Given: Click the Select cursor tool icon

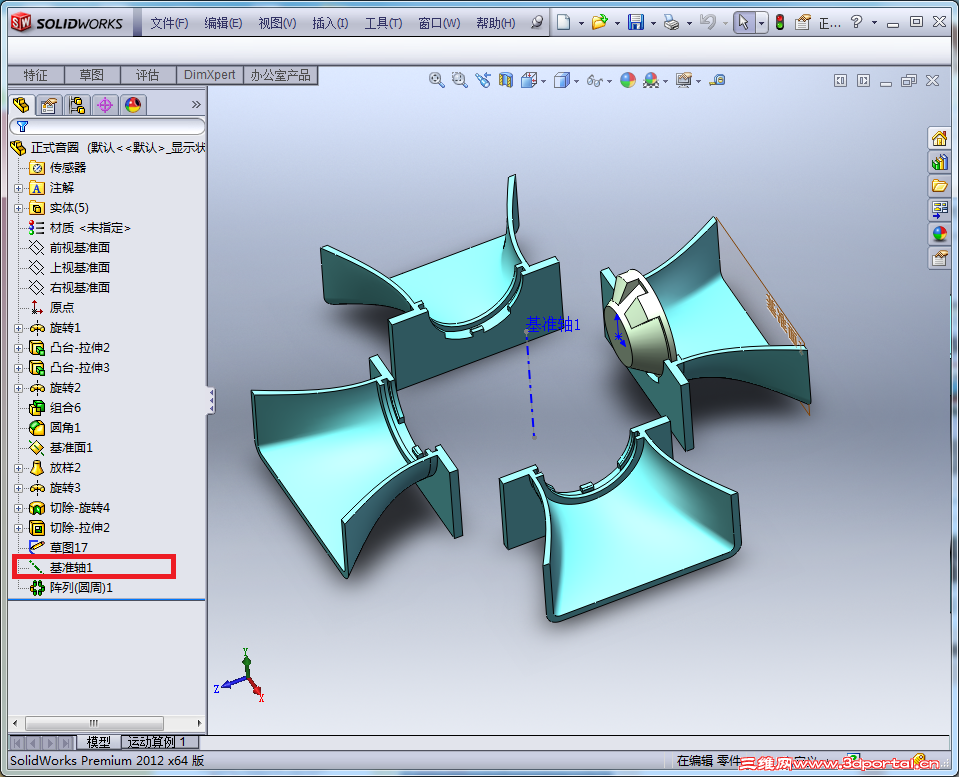Looking at the screenshot, I should [744, 23].
